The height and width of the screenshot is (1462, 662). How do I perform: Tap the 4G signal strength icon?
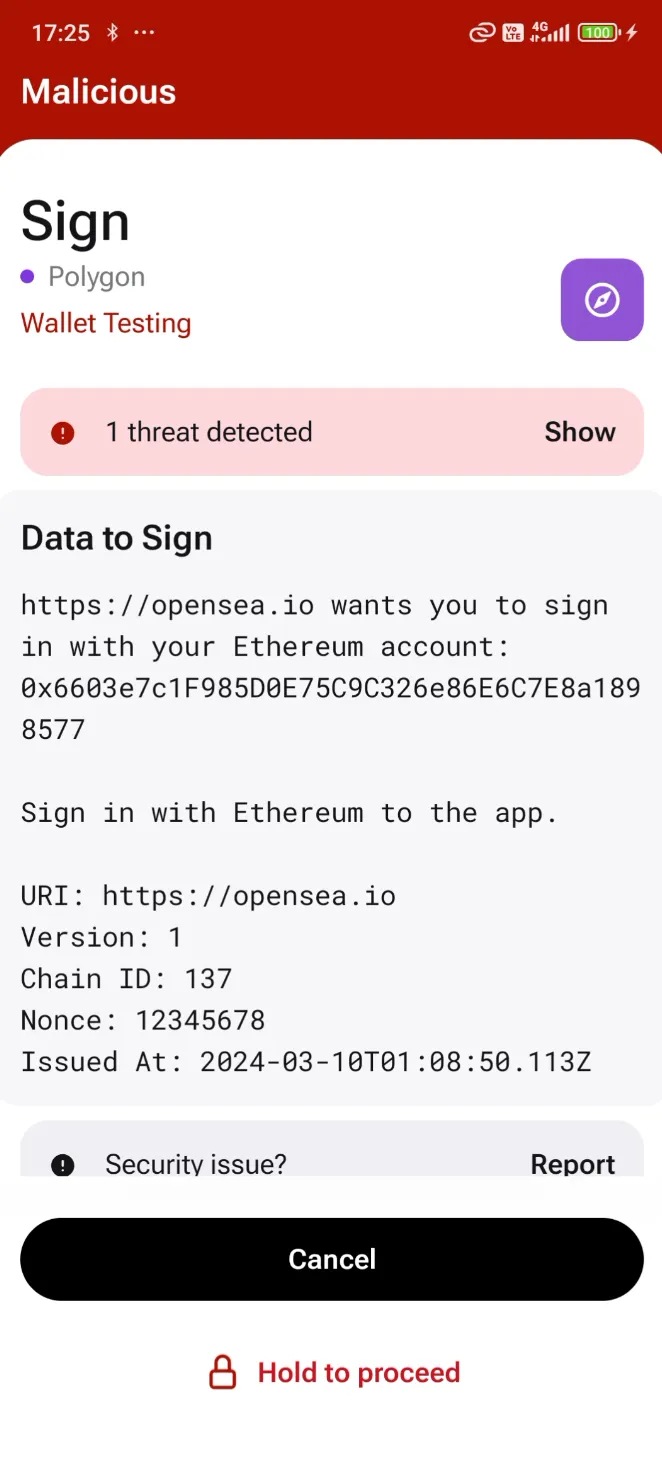tap(549, 33)
